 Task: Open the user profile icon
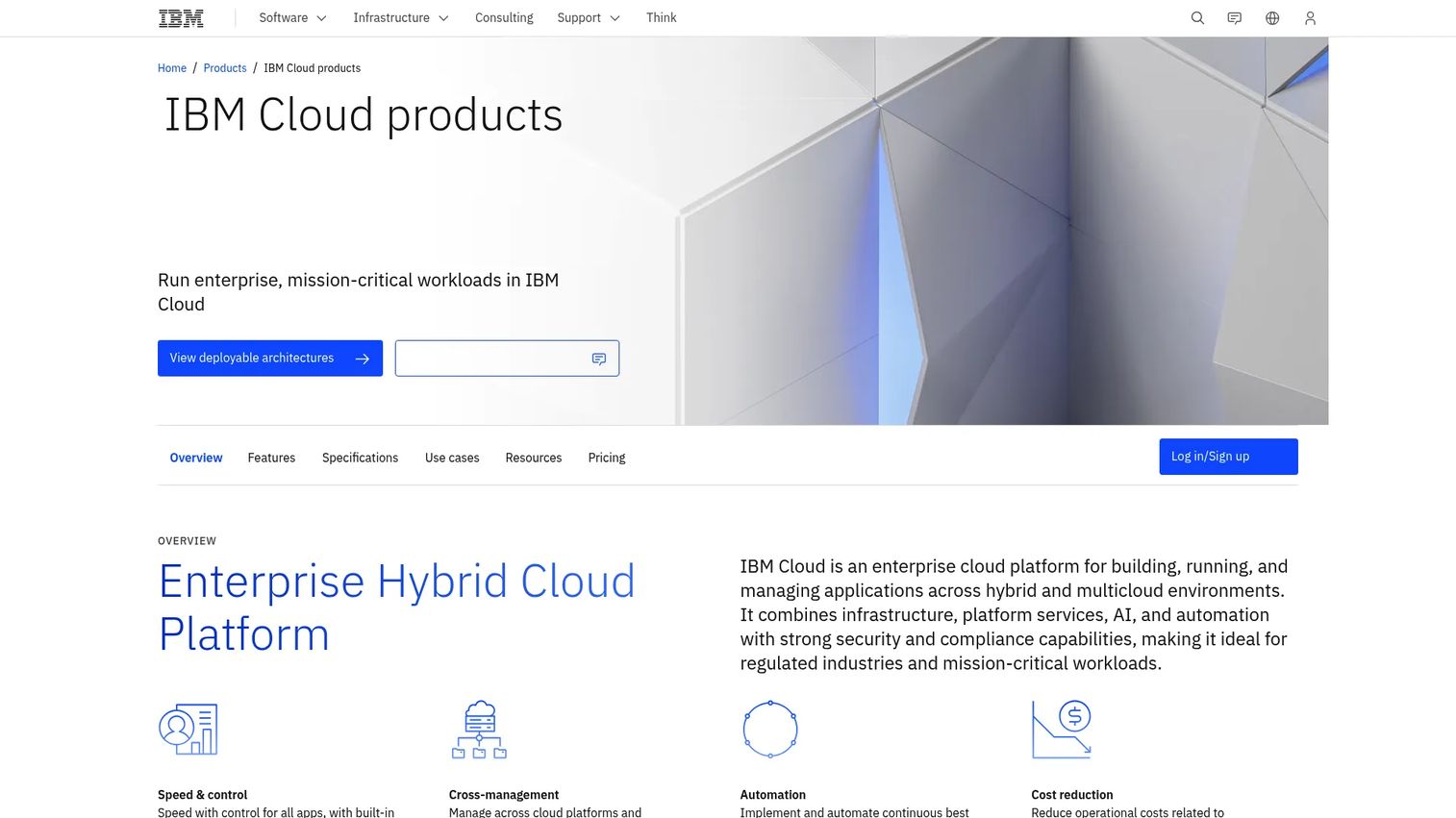1310,18
